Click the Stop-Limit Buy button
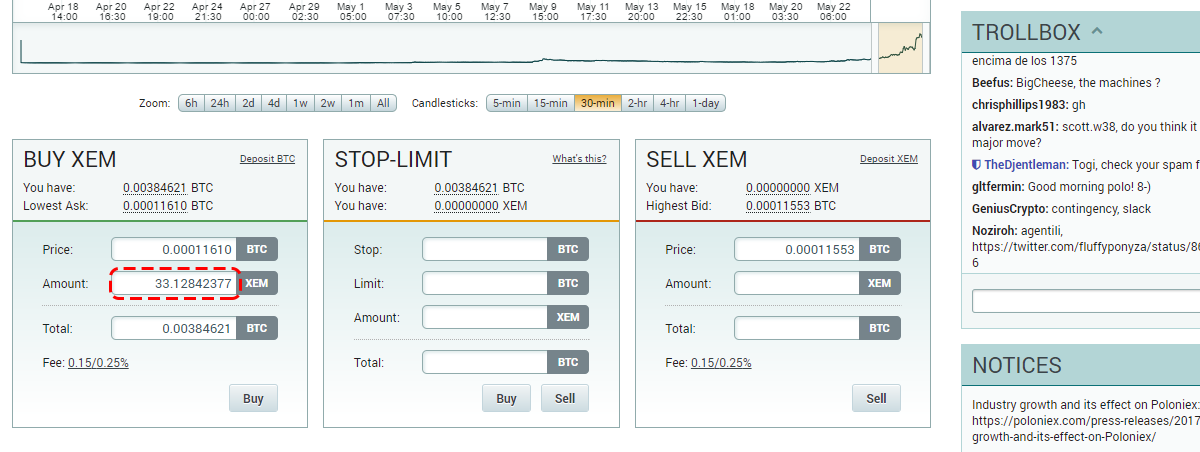The height and width of the screenshot is (452, 1200). 507,398
